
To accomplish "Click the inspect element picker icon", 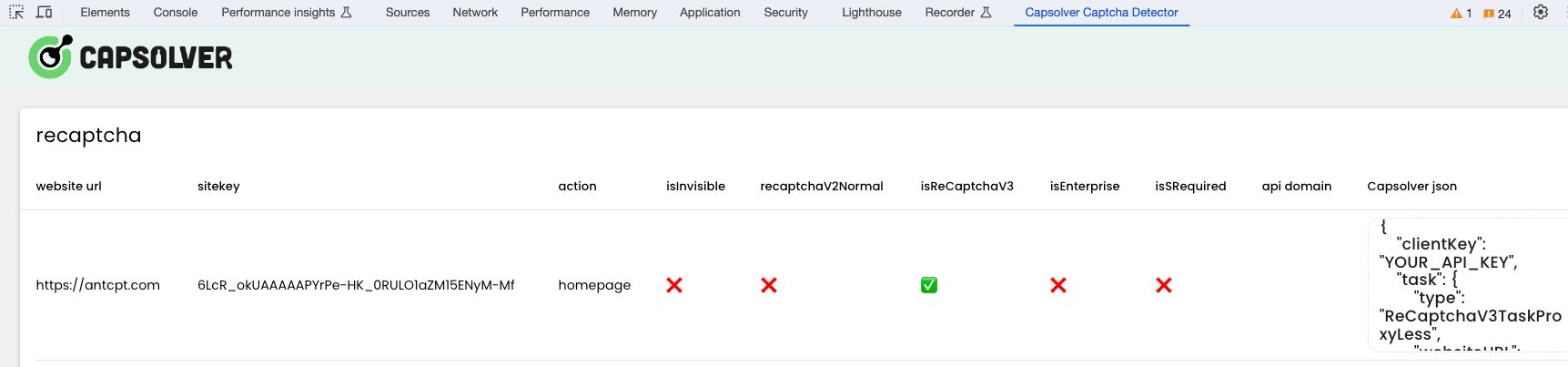I will click(16, 13).
